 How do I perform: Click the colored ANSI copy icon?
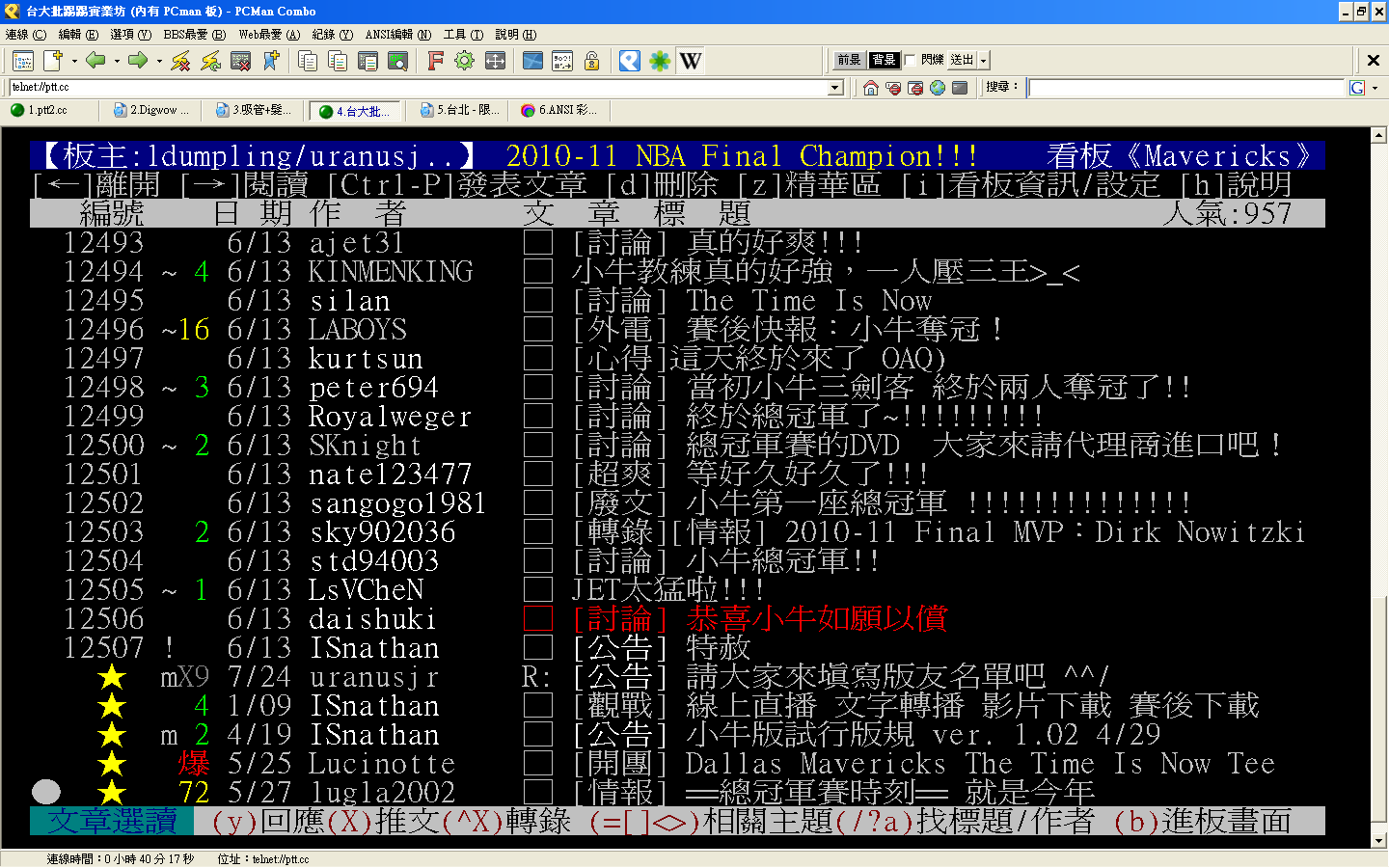click(x=338, y=61)
